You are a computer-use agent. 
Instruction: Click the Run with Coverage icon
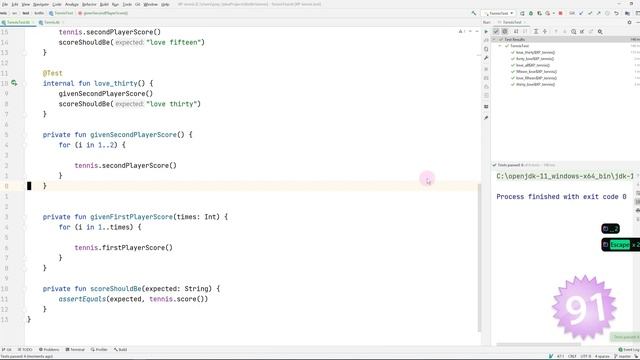[539, 13]
